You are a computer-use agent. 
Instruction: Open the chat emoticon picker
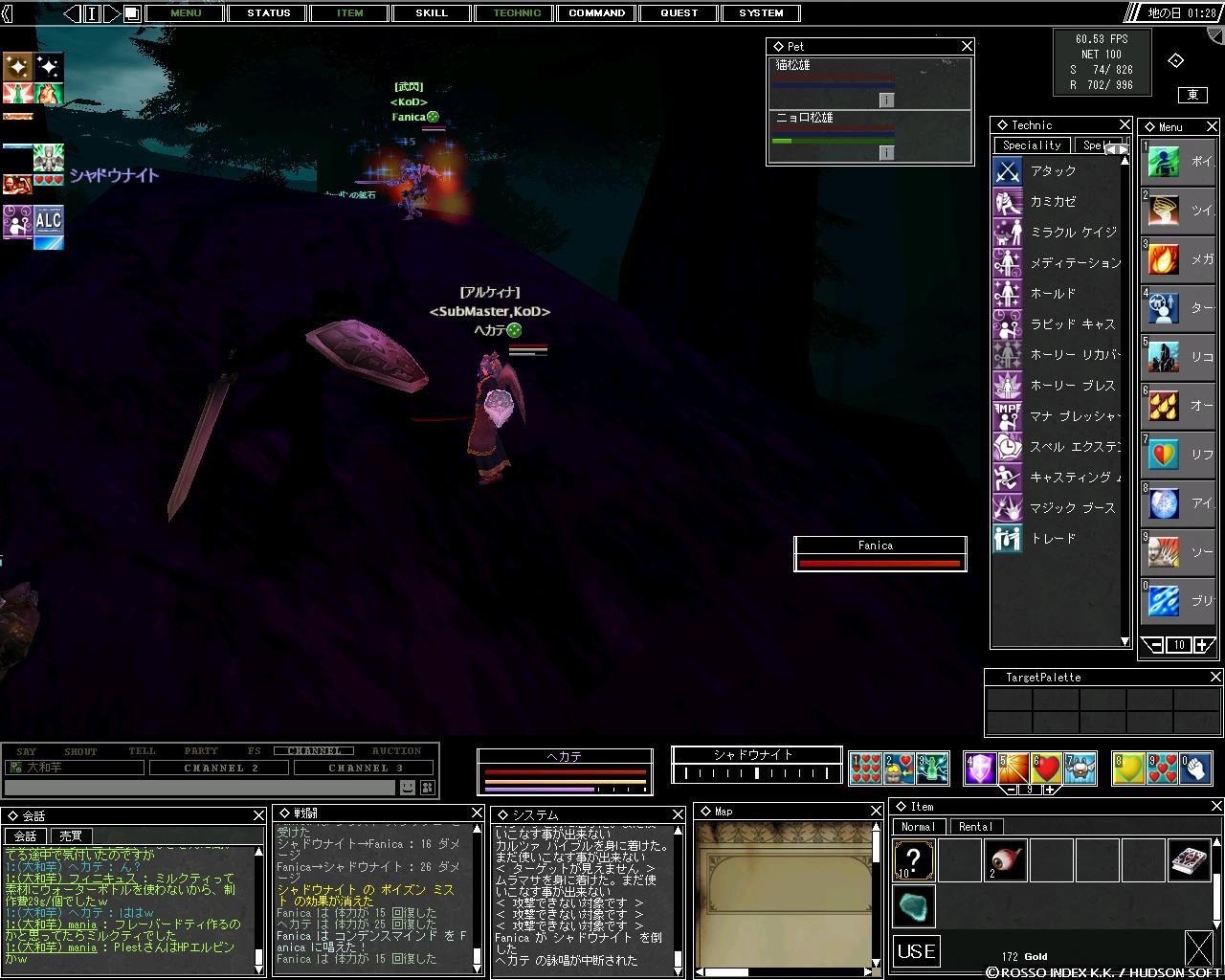(x=408, y=788)
